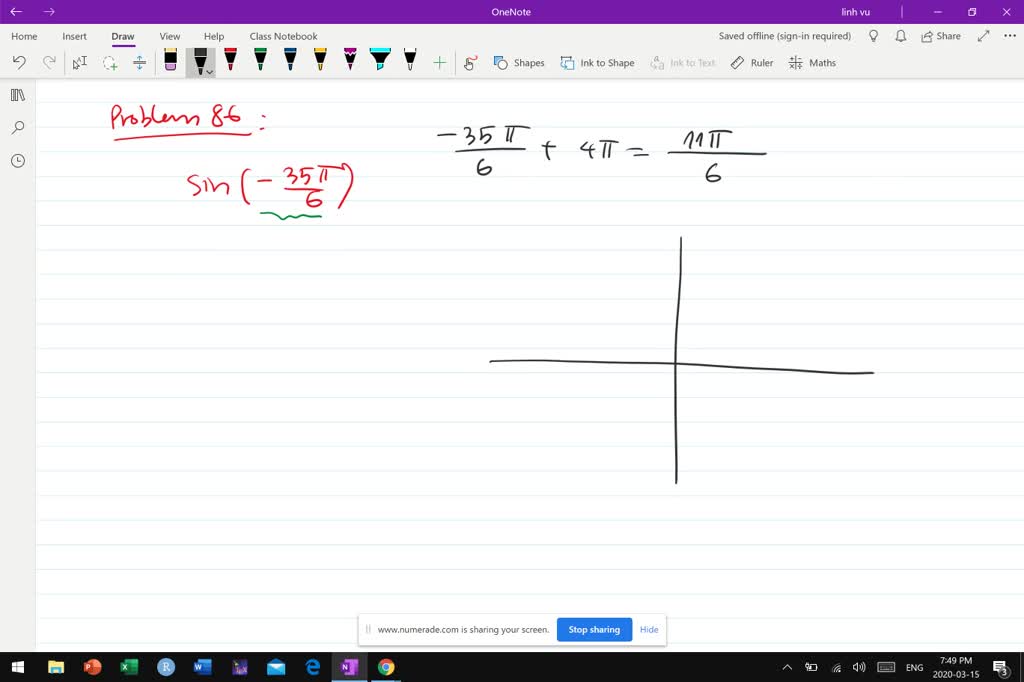
Task: Open Action Center notifications
Action: tap(1000, 667)
